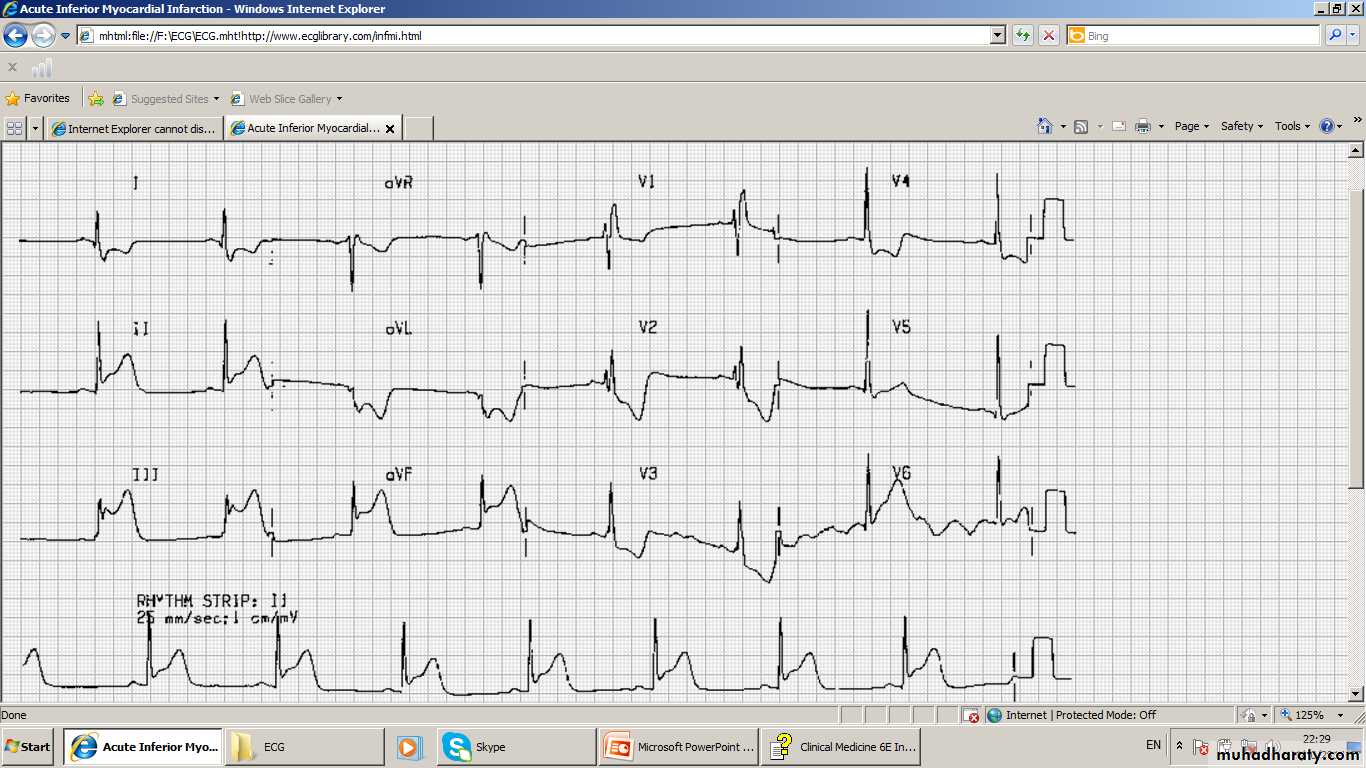Click the Read Mail envelope icon
1366x768 pixels.
(1118, 126)
